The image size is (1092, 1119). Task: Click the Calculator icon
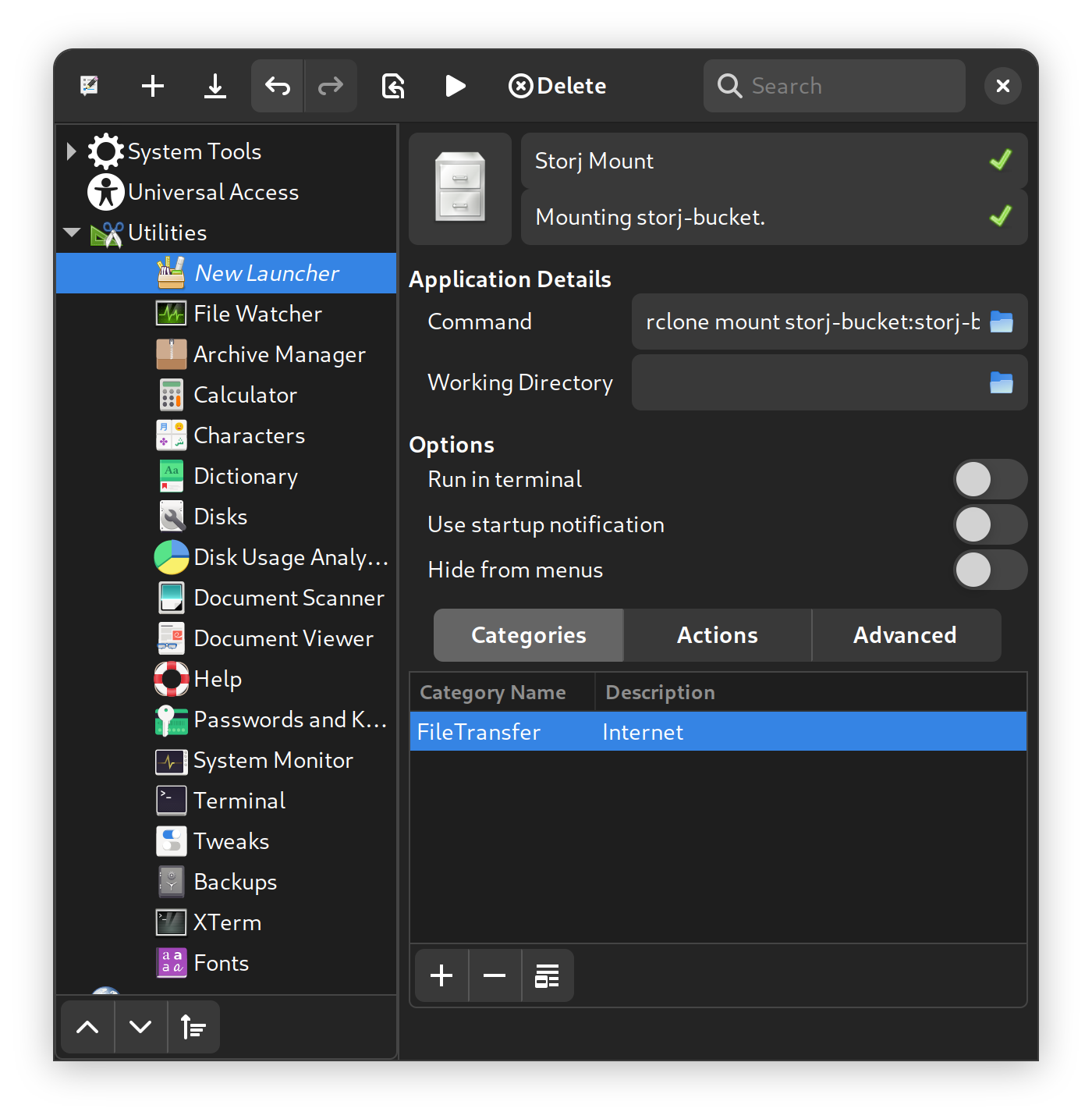tap(172, 395)
